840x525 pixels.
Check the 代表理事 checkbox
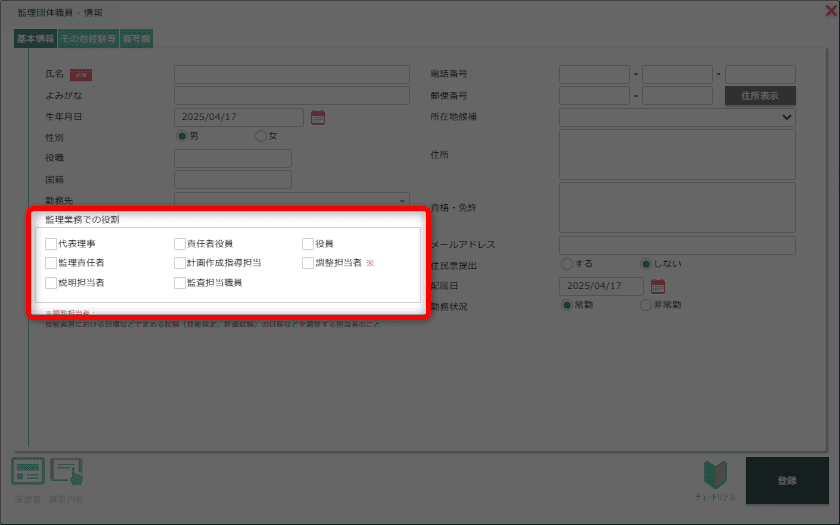[51, 244]
